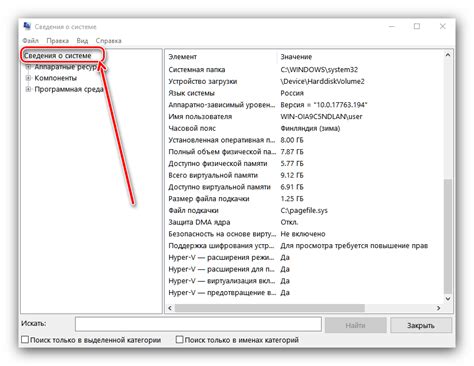Select the Файл подкачки row
Screen dimensions: 474x366
pos(304,211)
